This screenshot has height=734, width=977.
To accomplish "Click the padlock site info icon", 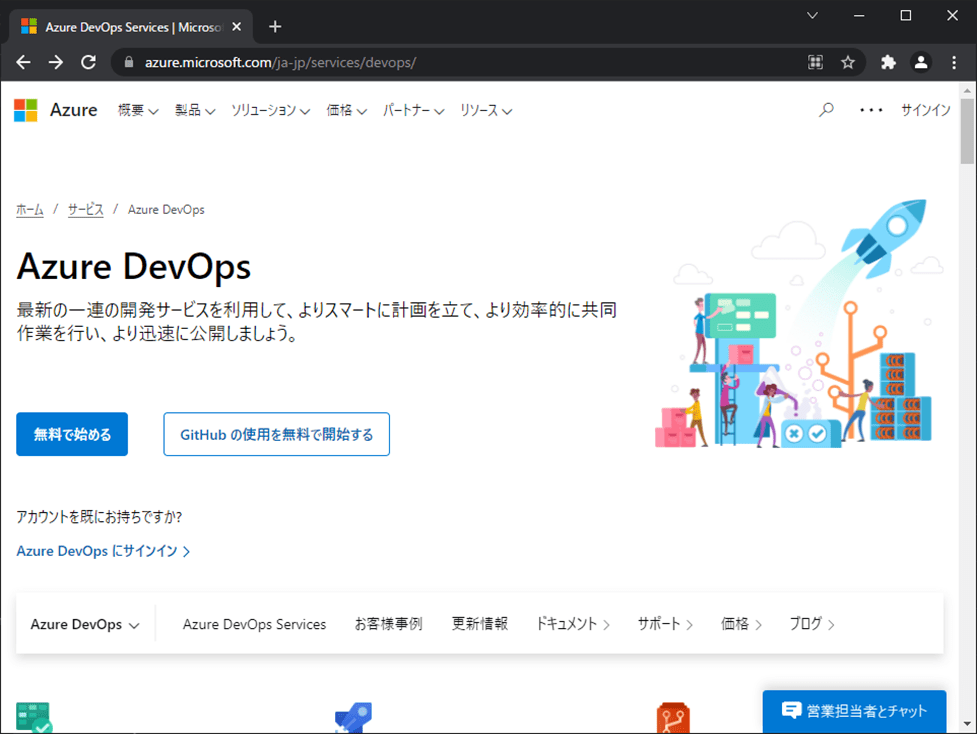I will pos(129,62).
